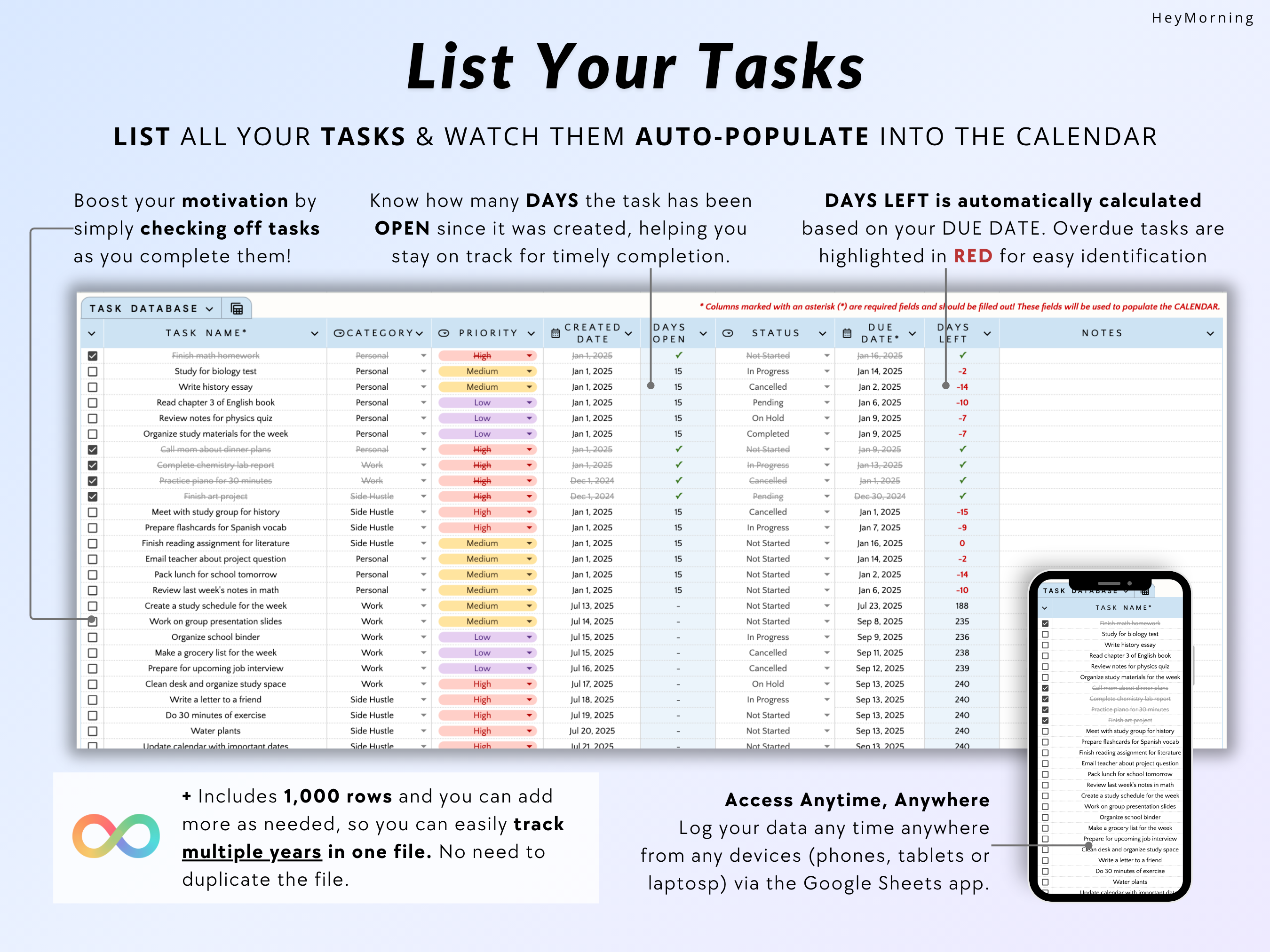Open the Task Name column filter arrow
The height and width of the screenshot is (952, 1270).
[314, 333]
